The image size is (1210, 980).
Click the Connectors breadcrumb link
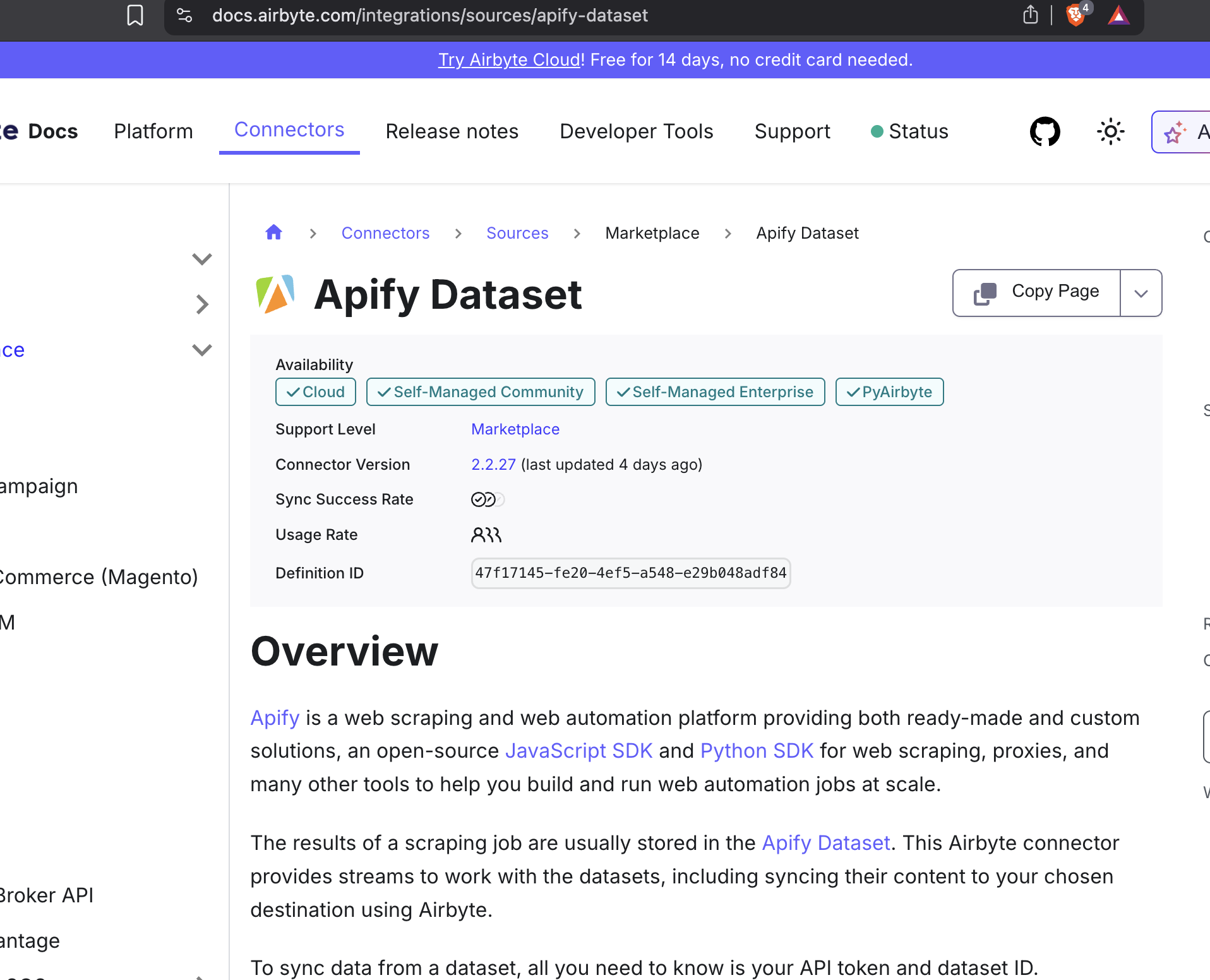click(x=385, y=233)
